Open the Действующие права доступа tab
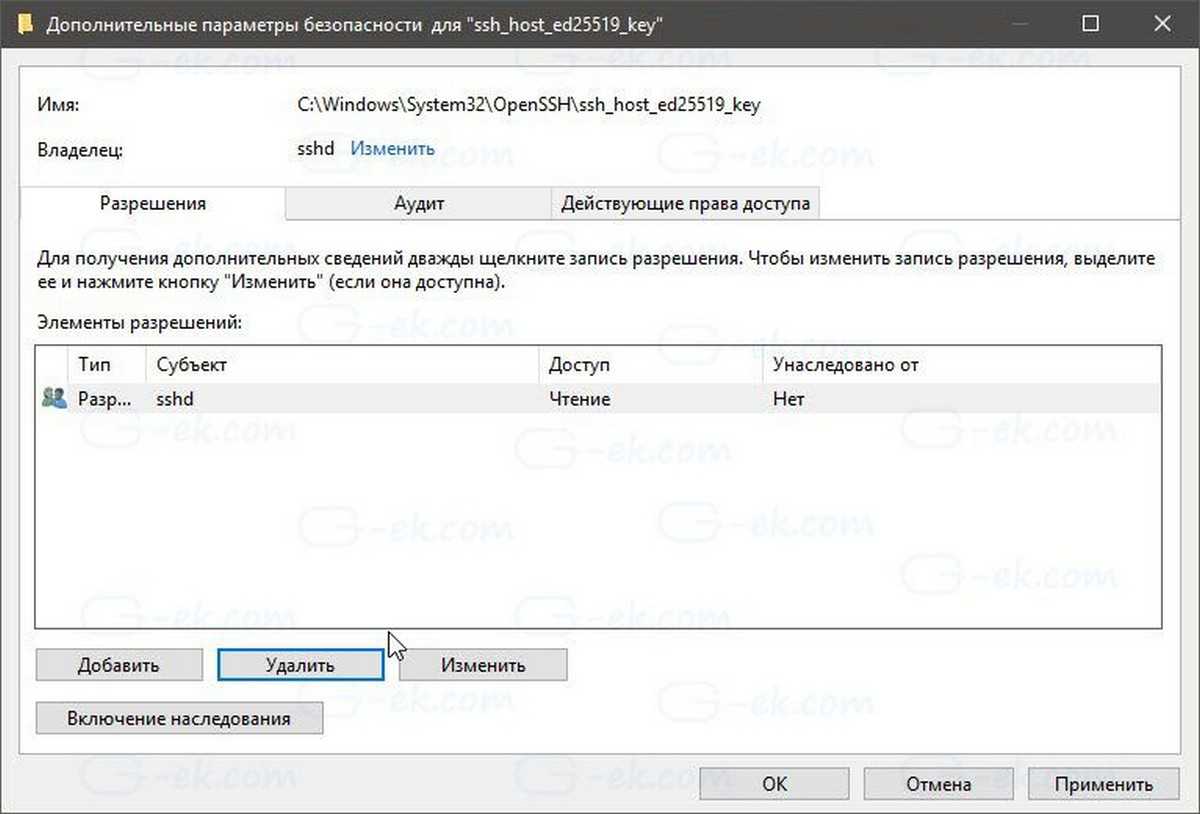 coord(686,203)
